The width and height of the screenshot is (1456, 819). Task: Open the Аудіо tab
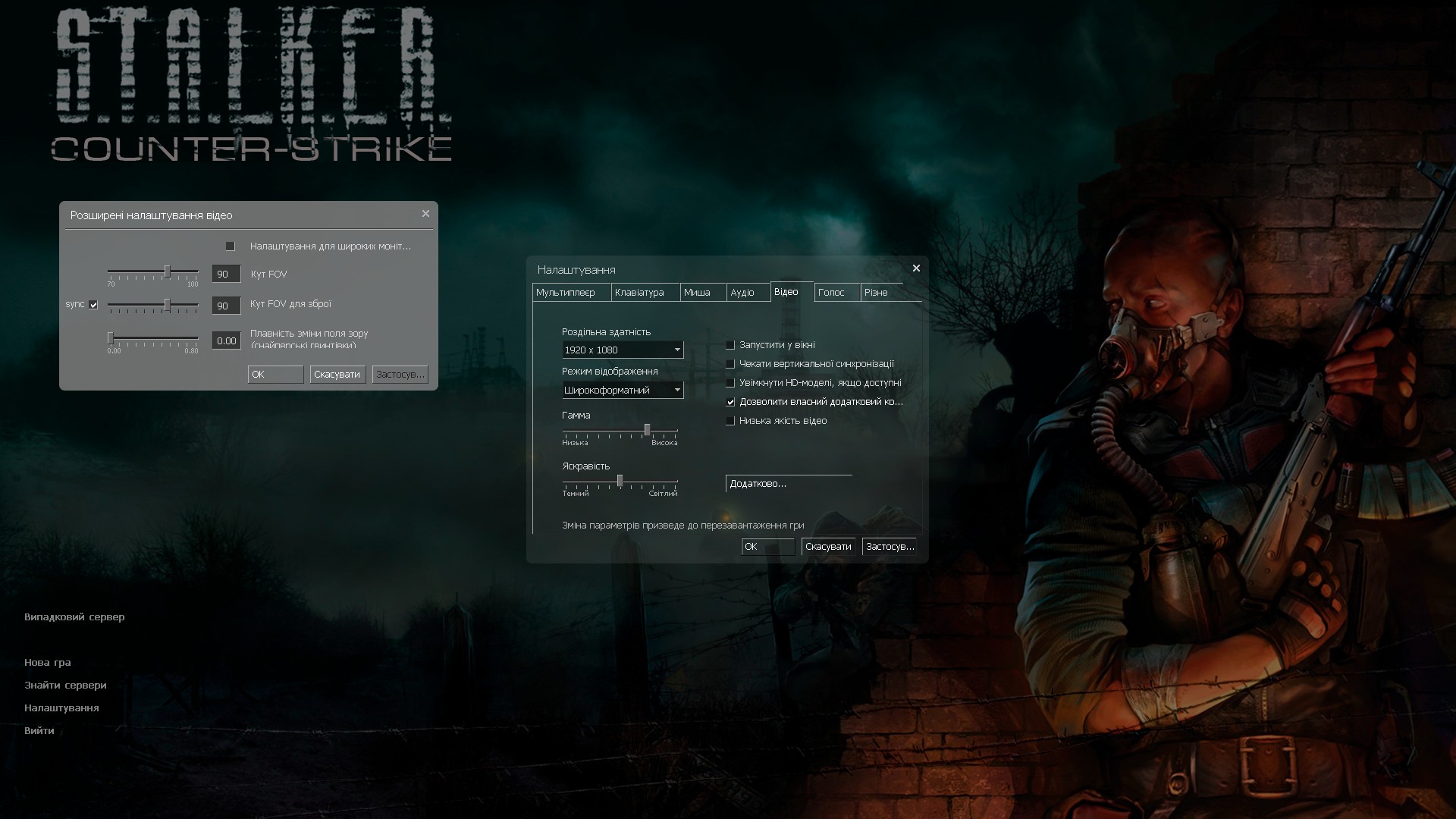click(742, 293)
